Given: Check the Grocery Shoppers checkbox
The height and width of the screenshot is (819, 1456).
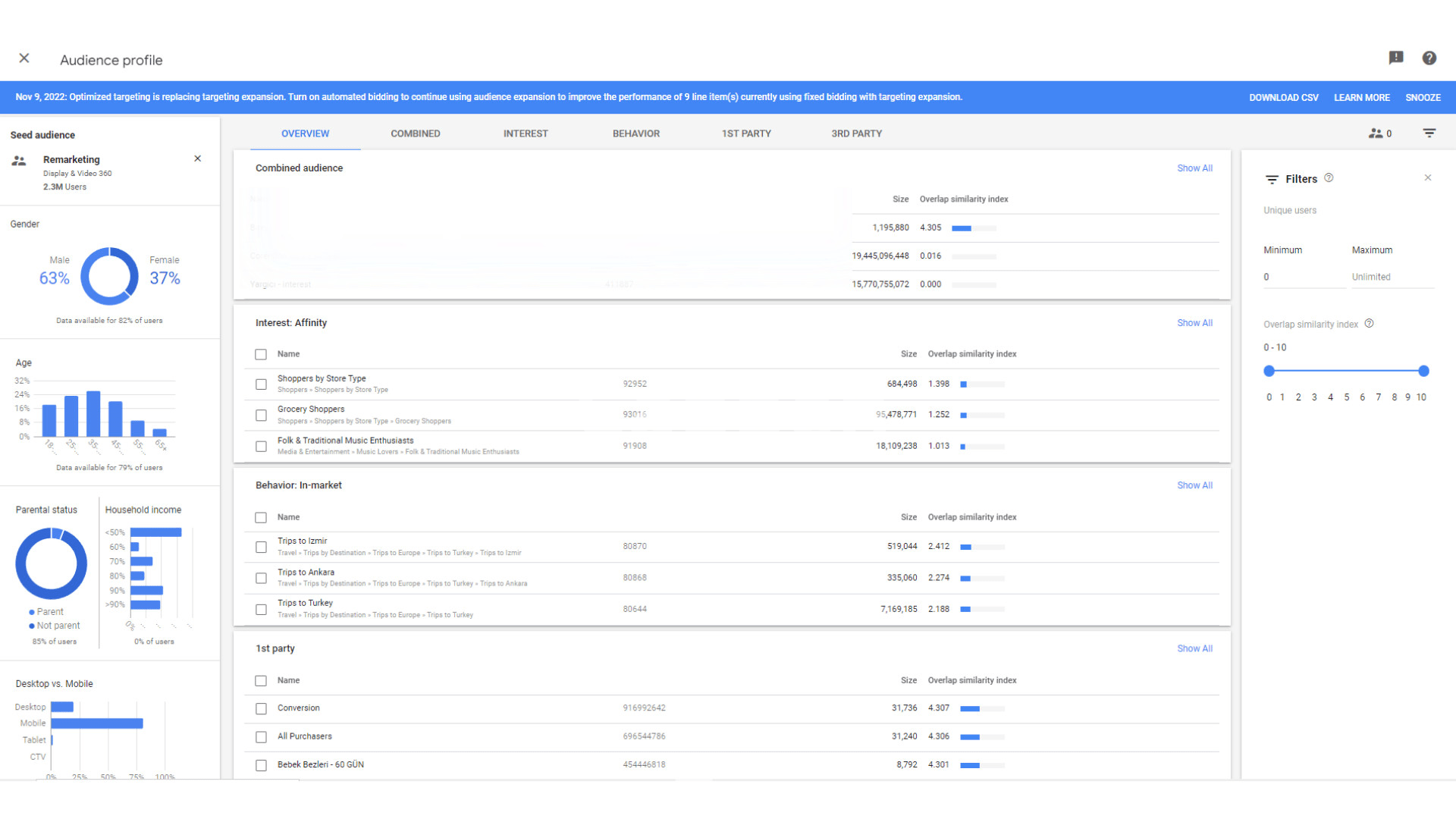Looking at the screenshot, I should point(261,416).
